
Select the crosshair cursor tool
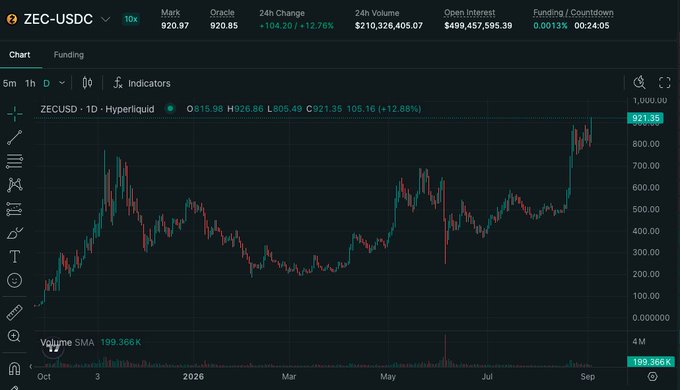[14, 114]
